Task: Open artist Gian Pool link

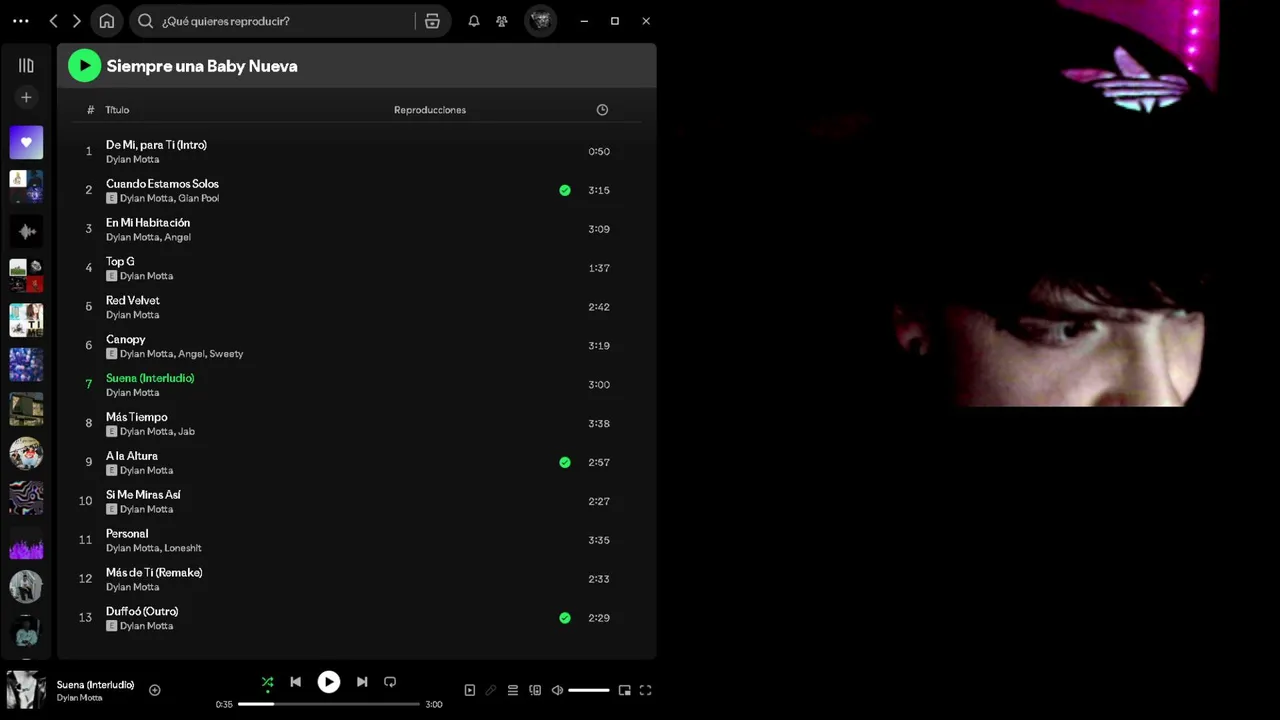Action: click(198, 198)
